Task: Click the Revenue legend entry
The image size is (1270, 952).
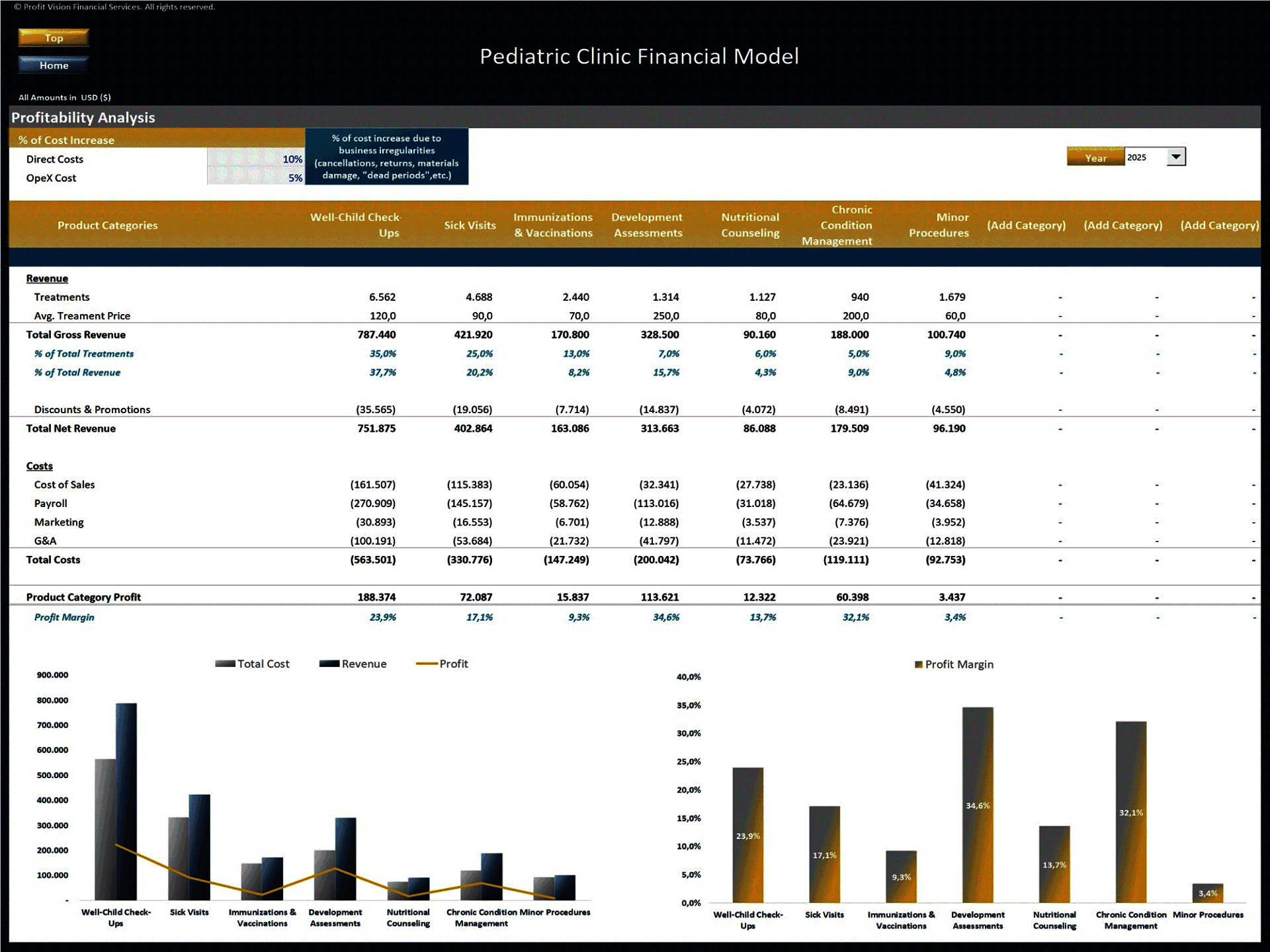Action: point(353,664)
